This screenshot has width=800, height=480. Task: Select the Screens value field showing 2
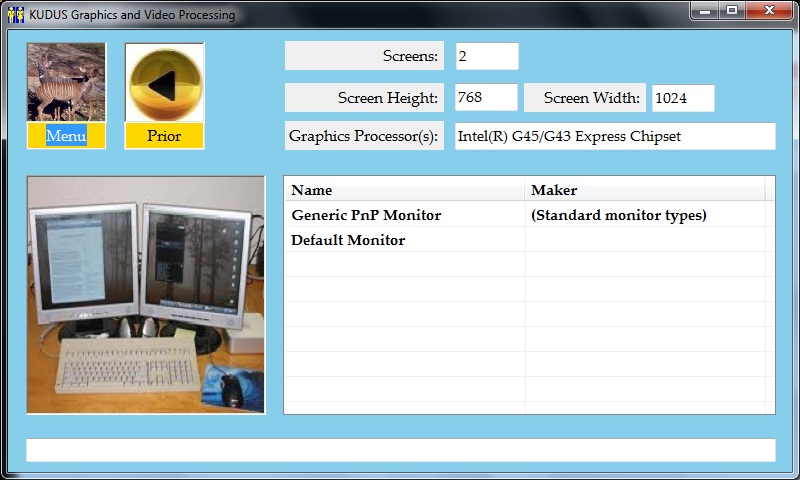[x=487, y=56]
